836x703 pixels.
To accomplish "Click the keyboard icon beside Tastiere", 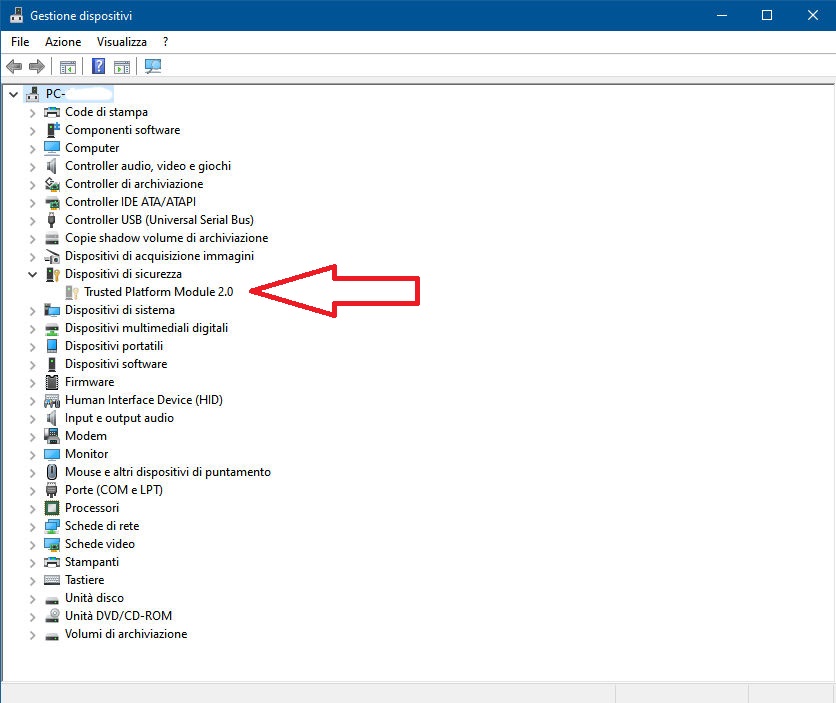I will pyautogui.click(x=52, y=580).
